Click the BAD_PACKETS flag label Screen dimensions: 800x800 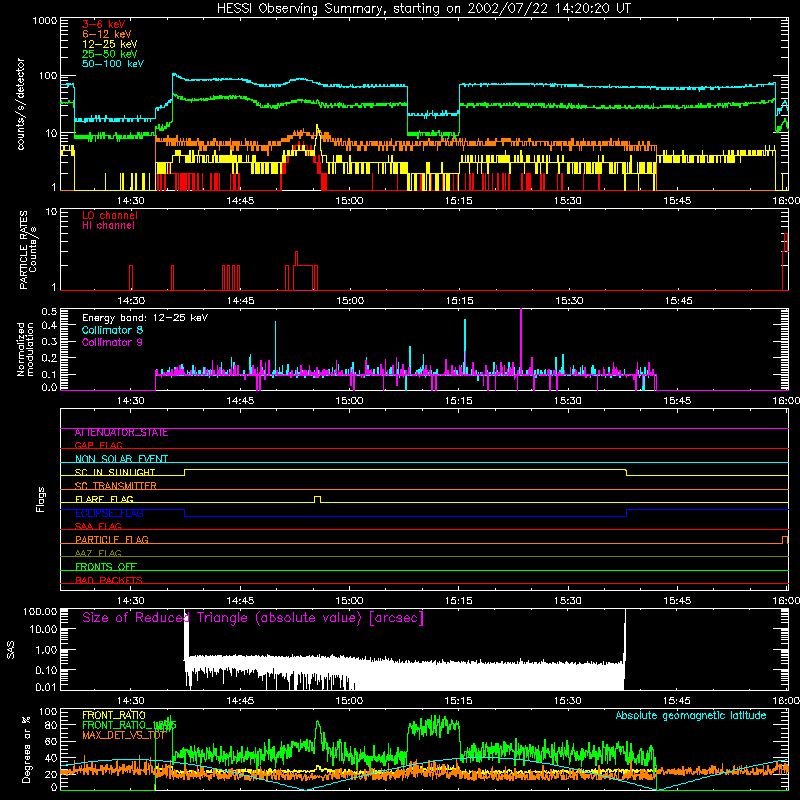tap(109, 580)
